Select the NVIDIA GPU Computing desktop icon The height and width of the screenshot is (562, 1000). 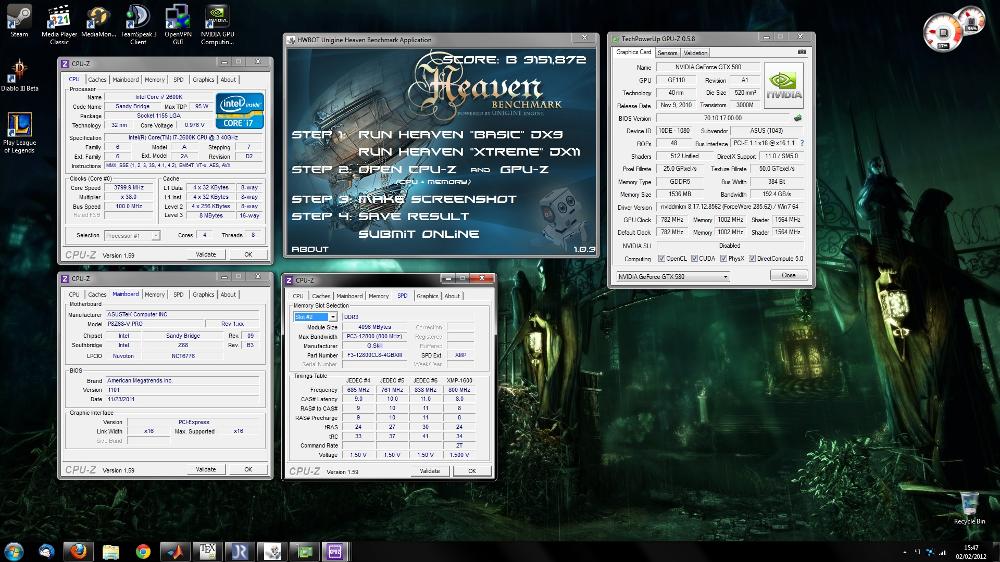[x=217, y=25]
